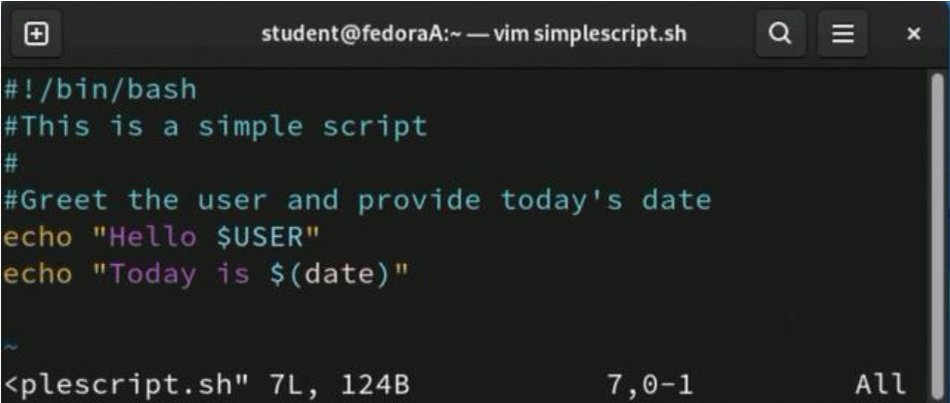Open a new terminal tab

coord(36,34)
